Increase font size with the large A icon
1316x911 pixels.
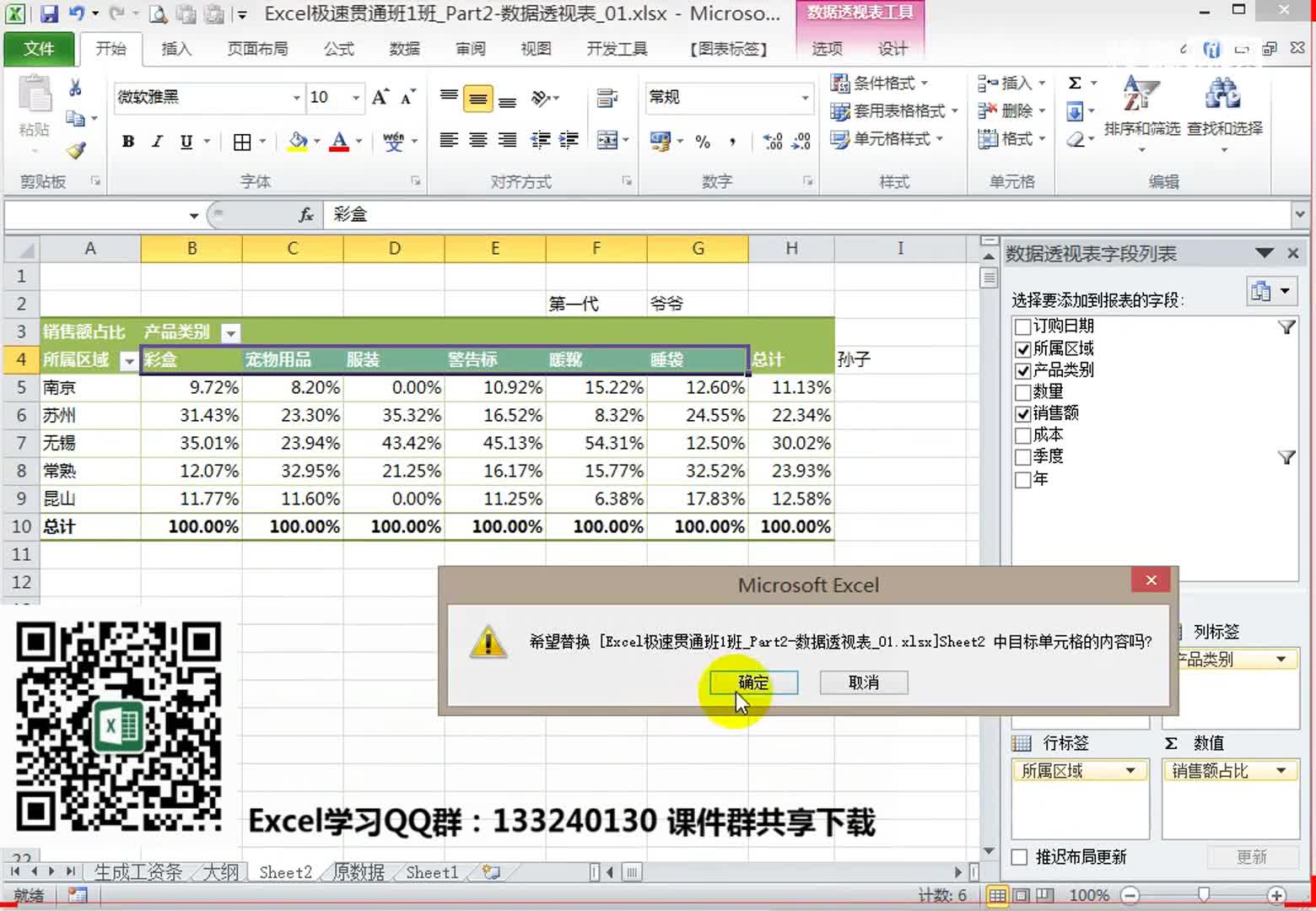point(380,97)
